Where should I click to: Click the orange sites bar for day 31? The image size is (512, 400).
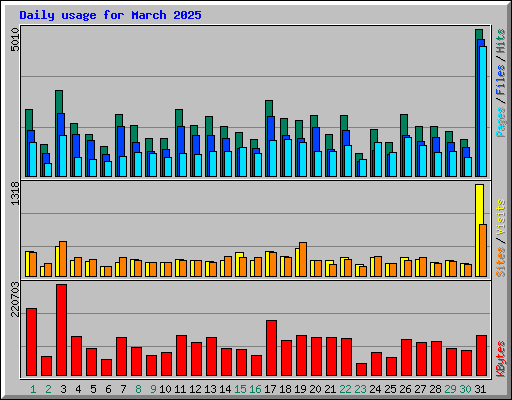483,250
